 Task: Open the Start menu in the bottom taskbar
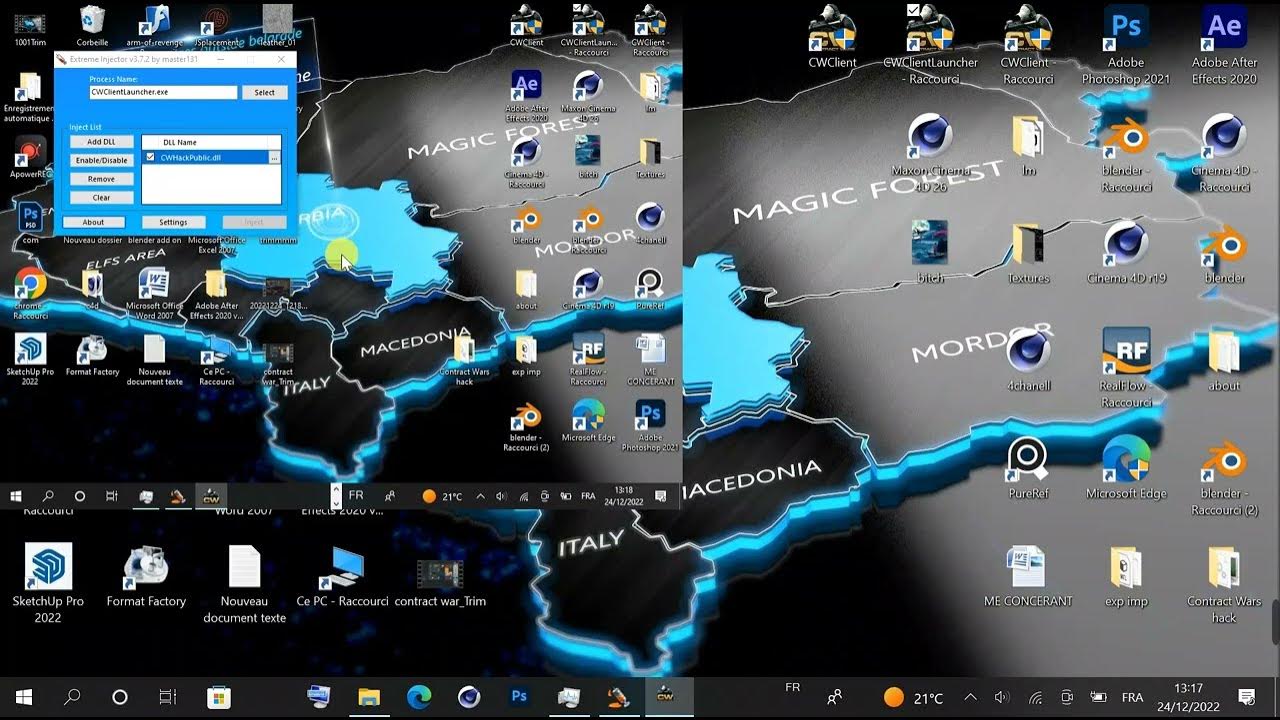[x=24, y=697]
